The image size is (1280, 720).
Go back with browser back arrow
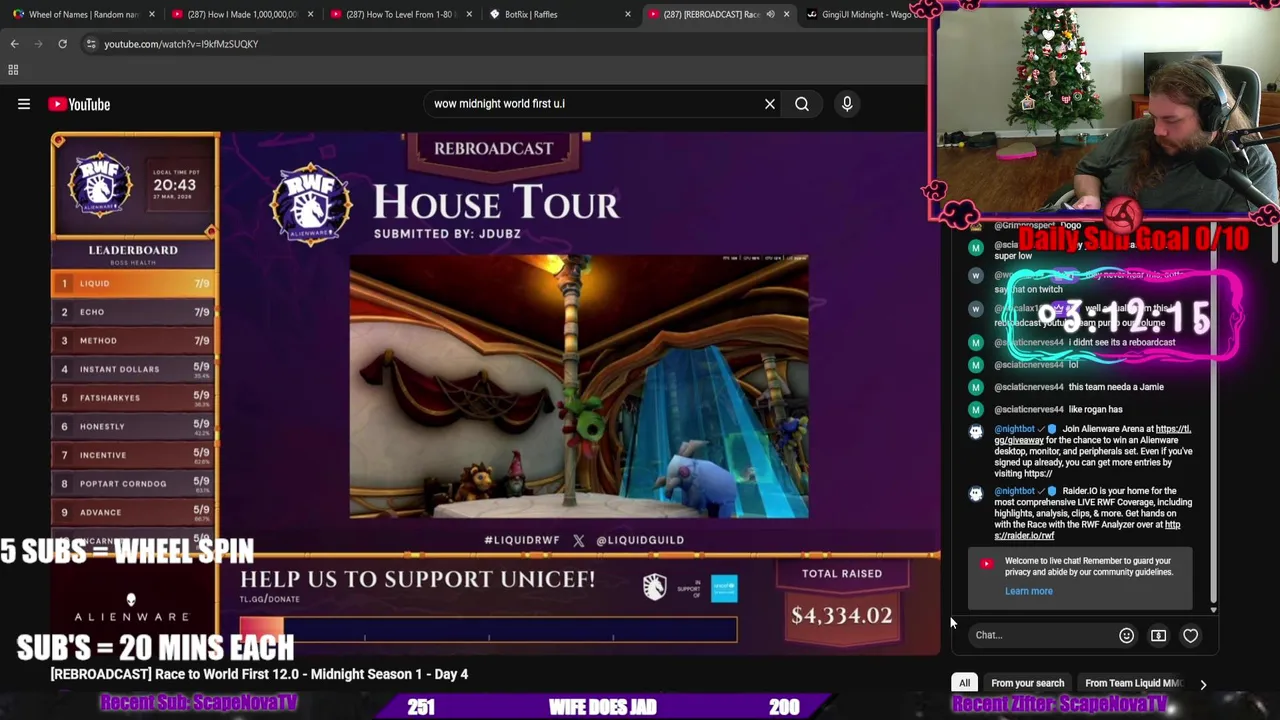[14, 44]
